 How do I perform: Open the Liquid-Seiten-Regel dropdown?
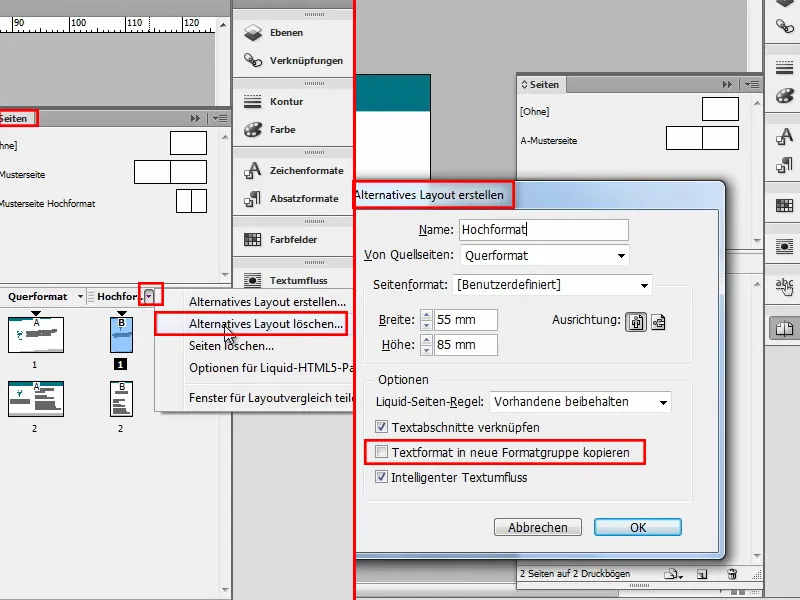pos(580,402)
